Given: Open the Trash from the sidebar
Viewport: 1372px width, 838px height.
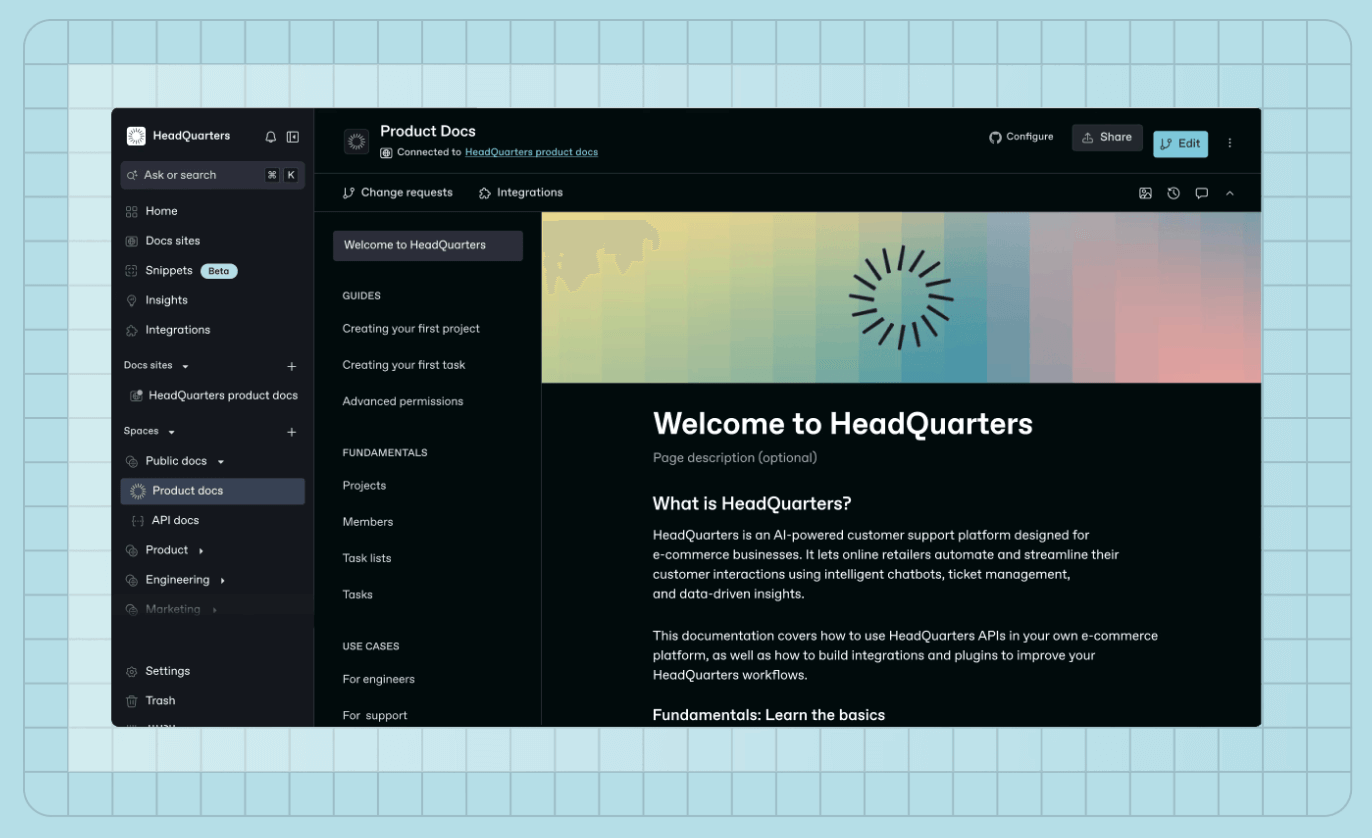Looking at the screenshot, I should tap(160, 700).
